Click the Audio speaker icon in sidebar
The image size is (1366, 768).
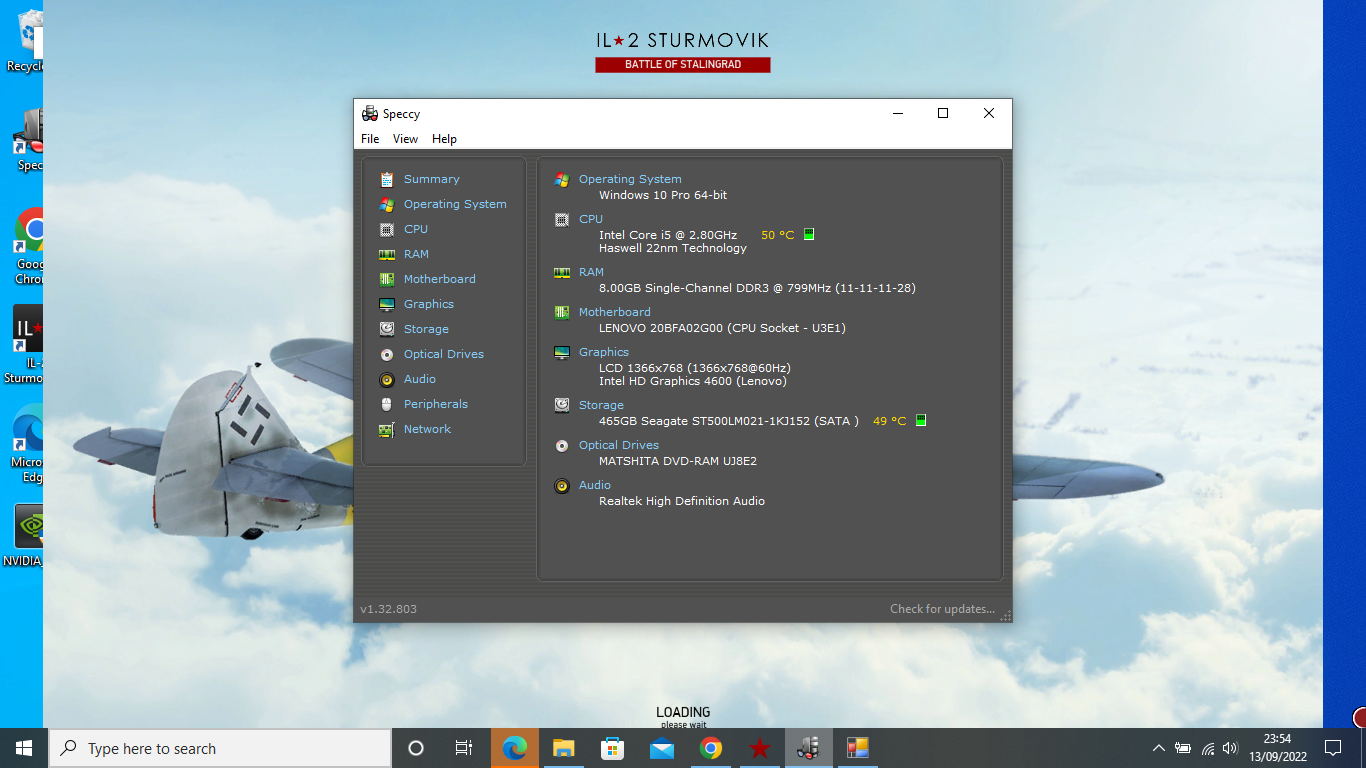click(387, 380)
